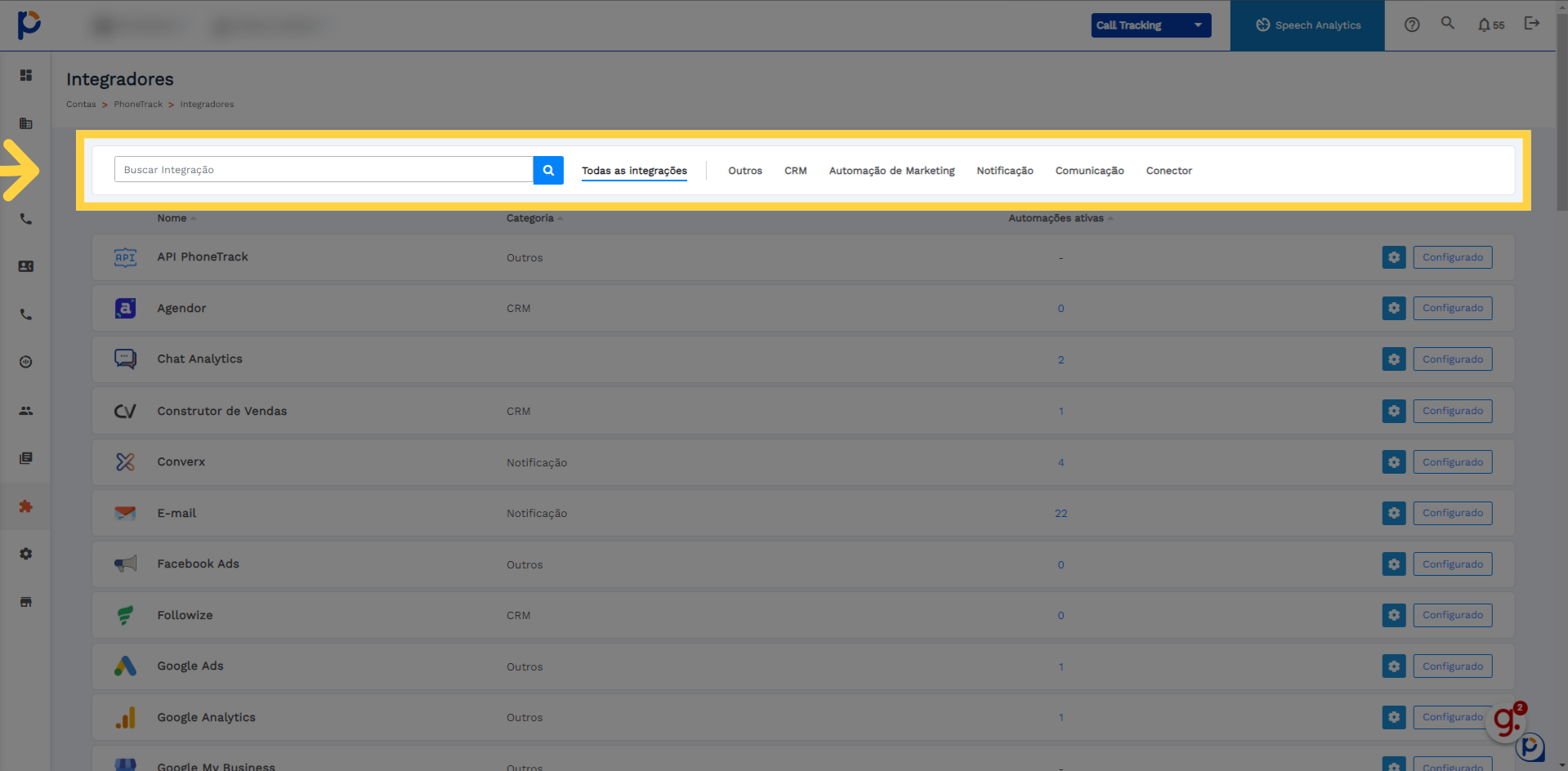The height and width of the screenshot is (771, 1568).
Task: Open gear settings for Agendor
Action: point(1394,308)
